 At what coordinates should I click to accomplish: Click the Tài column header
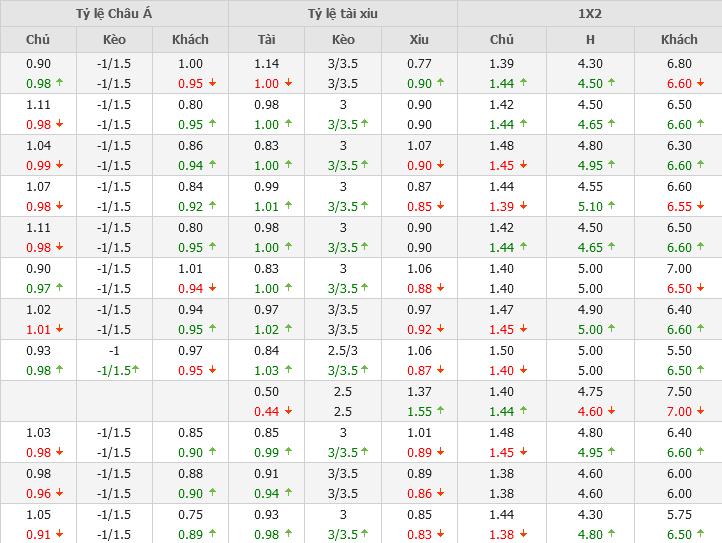pyautogui.click(x=266, y=40)
